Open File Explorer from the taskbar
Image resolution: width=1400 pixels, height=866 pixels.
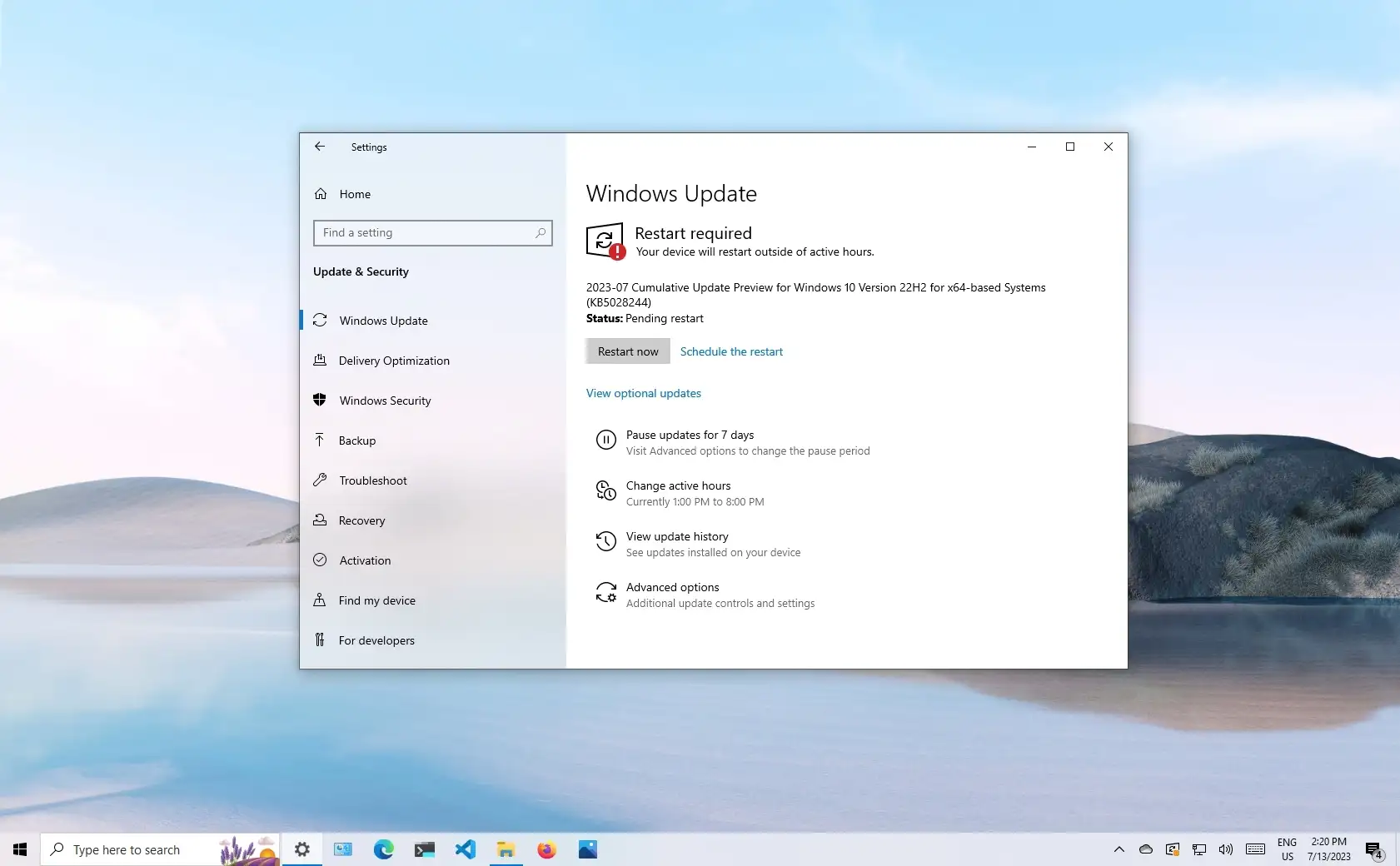coord(506,849)
